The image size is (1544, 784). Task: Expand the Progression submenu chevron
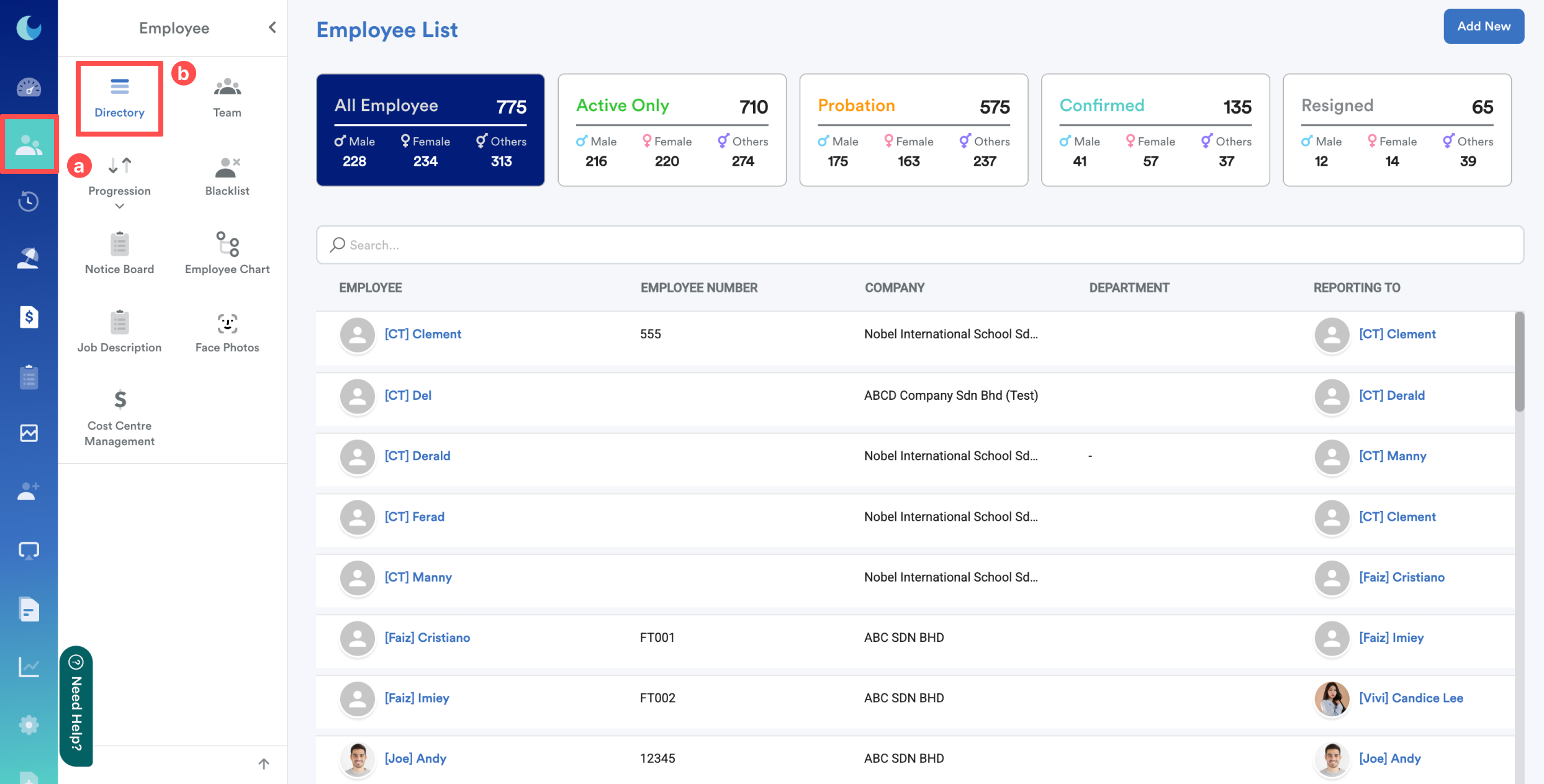pos(119,207)
